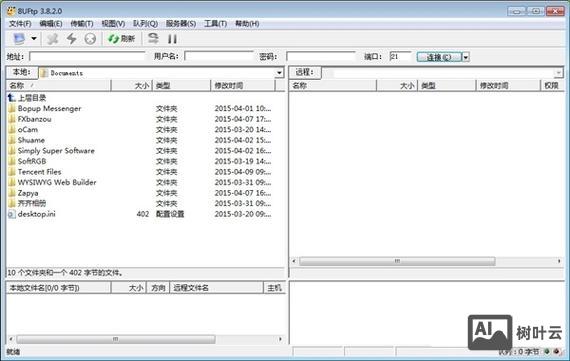Click the 主机 queue column header
This screenshot has height=361, width=570.
(x=274, y=288)
